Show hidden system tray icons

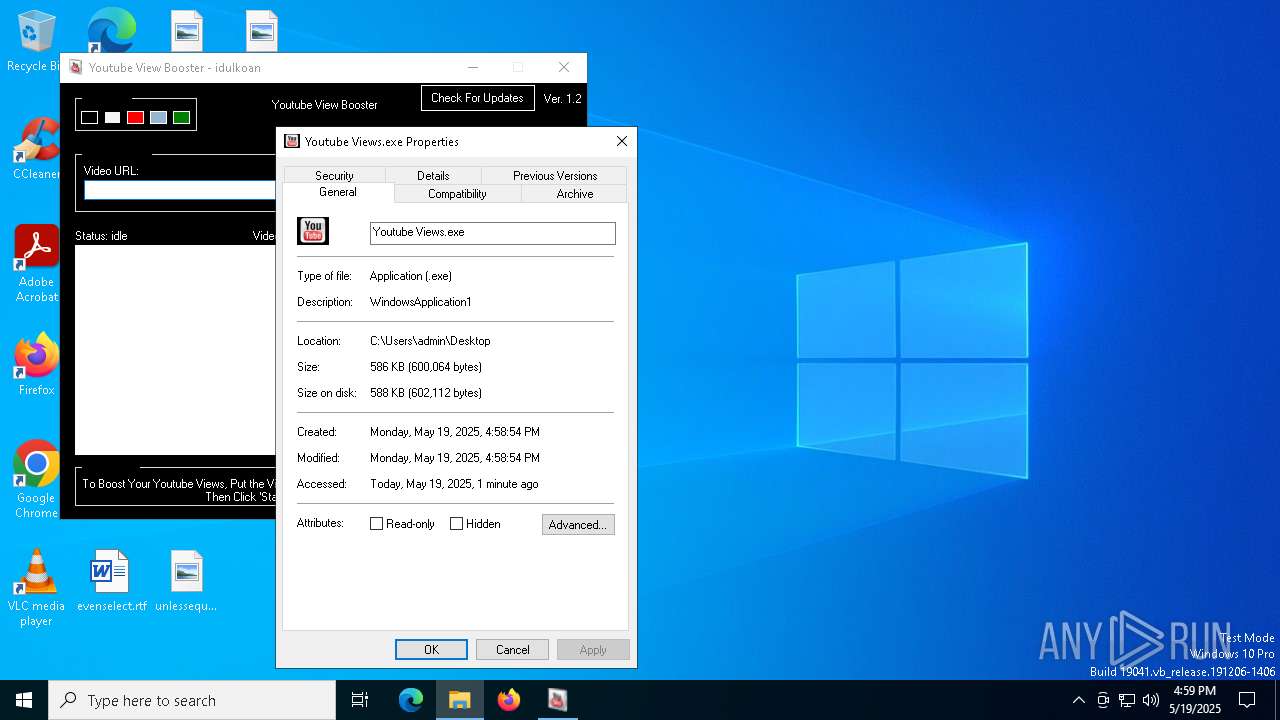click(1078, 700)
